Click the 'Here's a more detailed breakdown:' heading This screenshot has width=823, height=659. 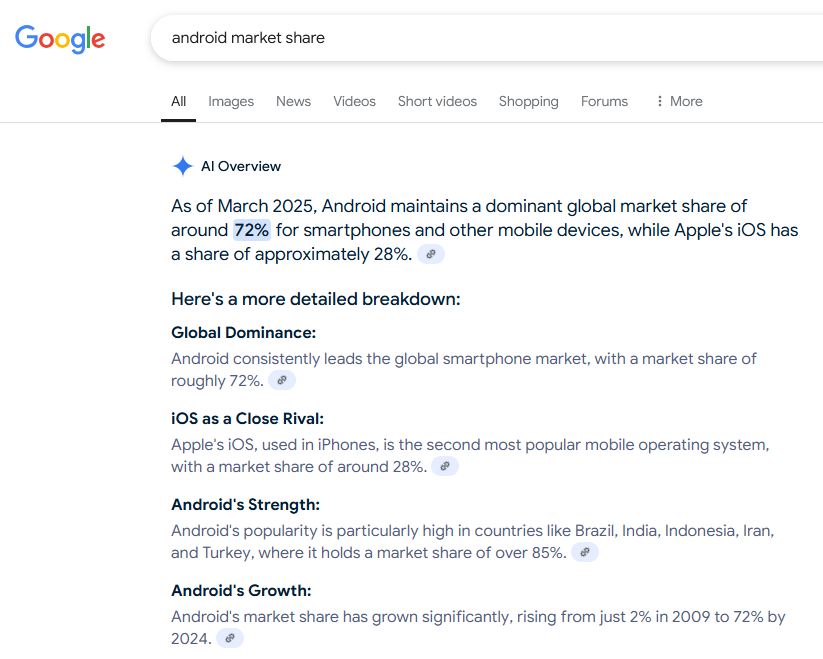[315, 299]
